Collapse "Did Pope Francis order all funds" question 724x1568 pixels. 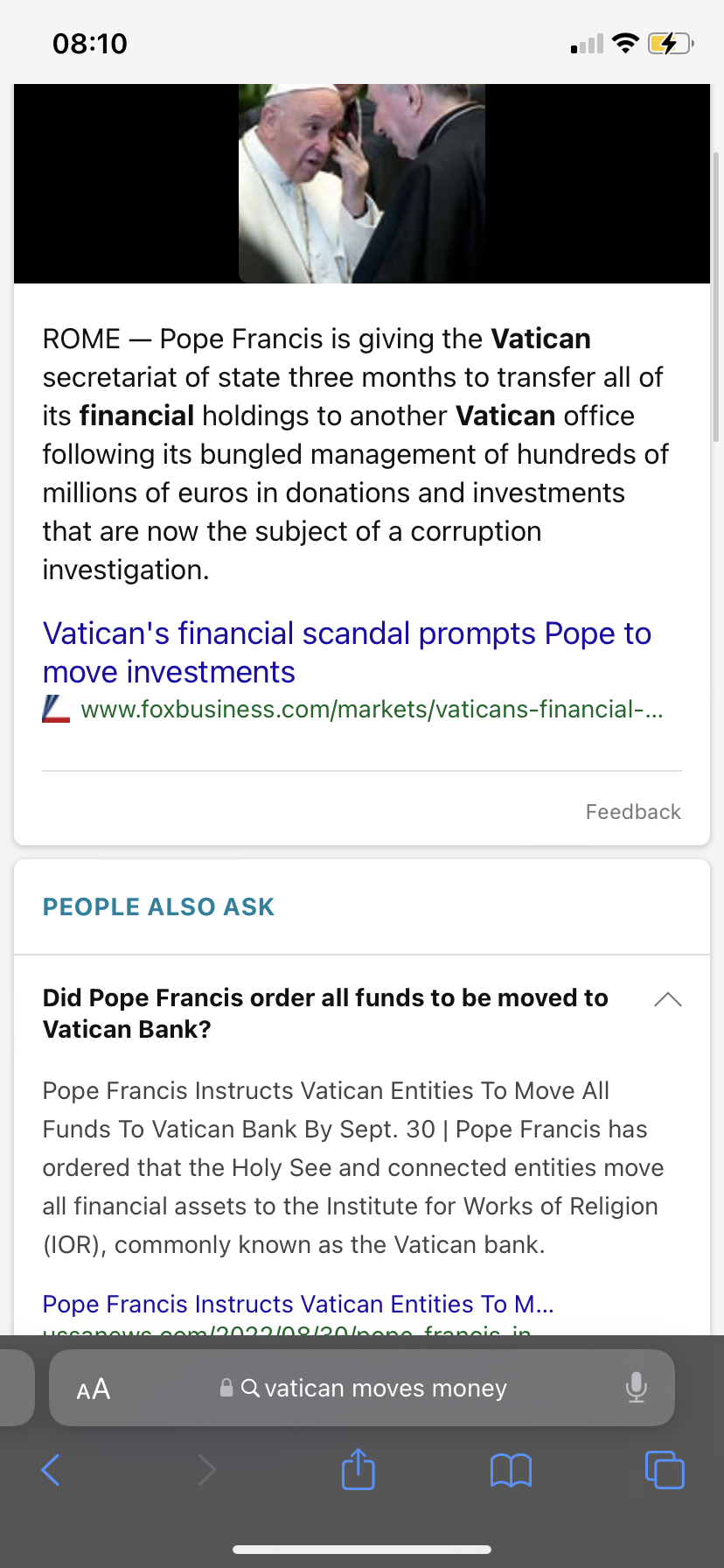pyautogui.click(x=325, y=1013)
